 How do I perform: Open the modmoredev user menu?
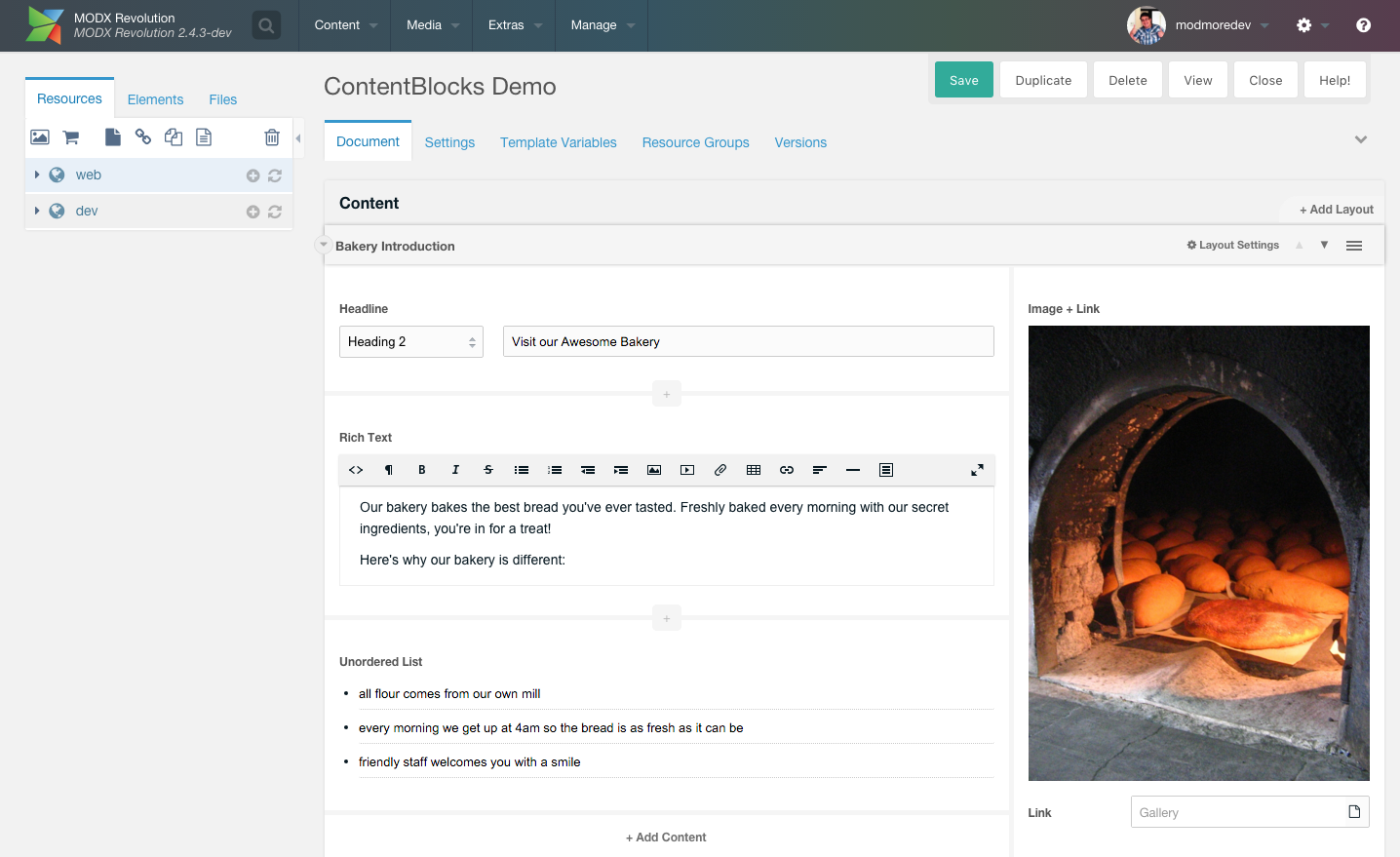(x=1212, y=25)
